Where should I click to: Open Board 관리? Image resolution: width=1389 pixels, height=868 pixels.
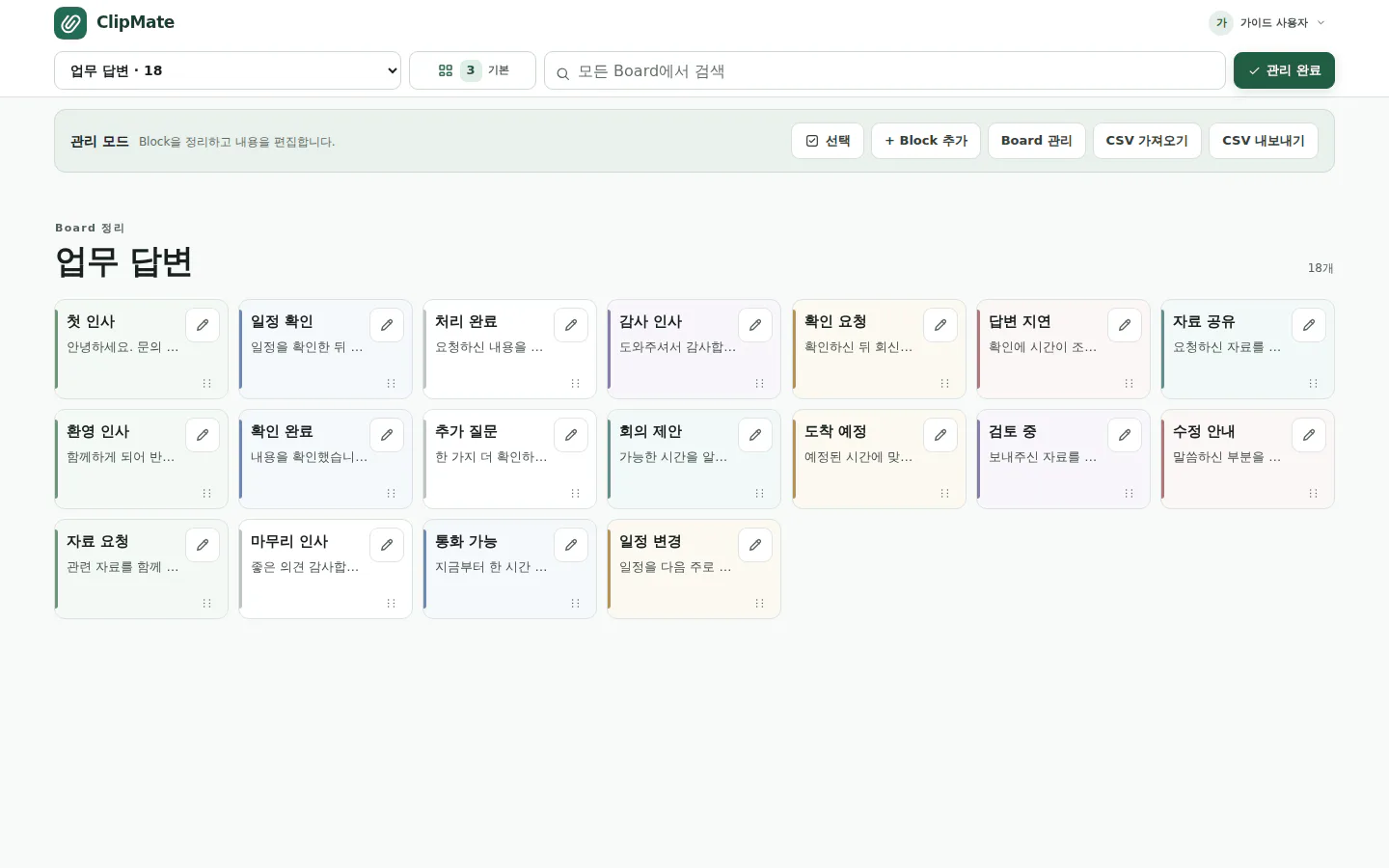coord(1037,141)
